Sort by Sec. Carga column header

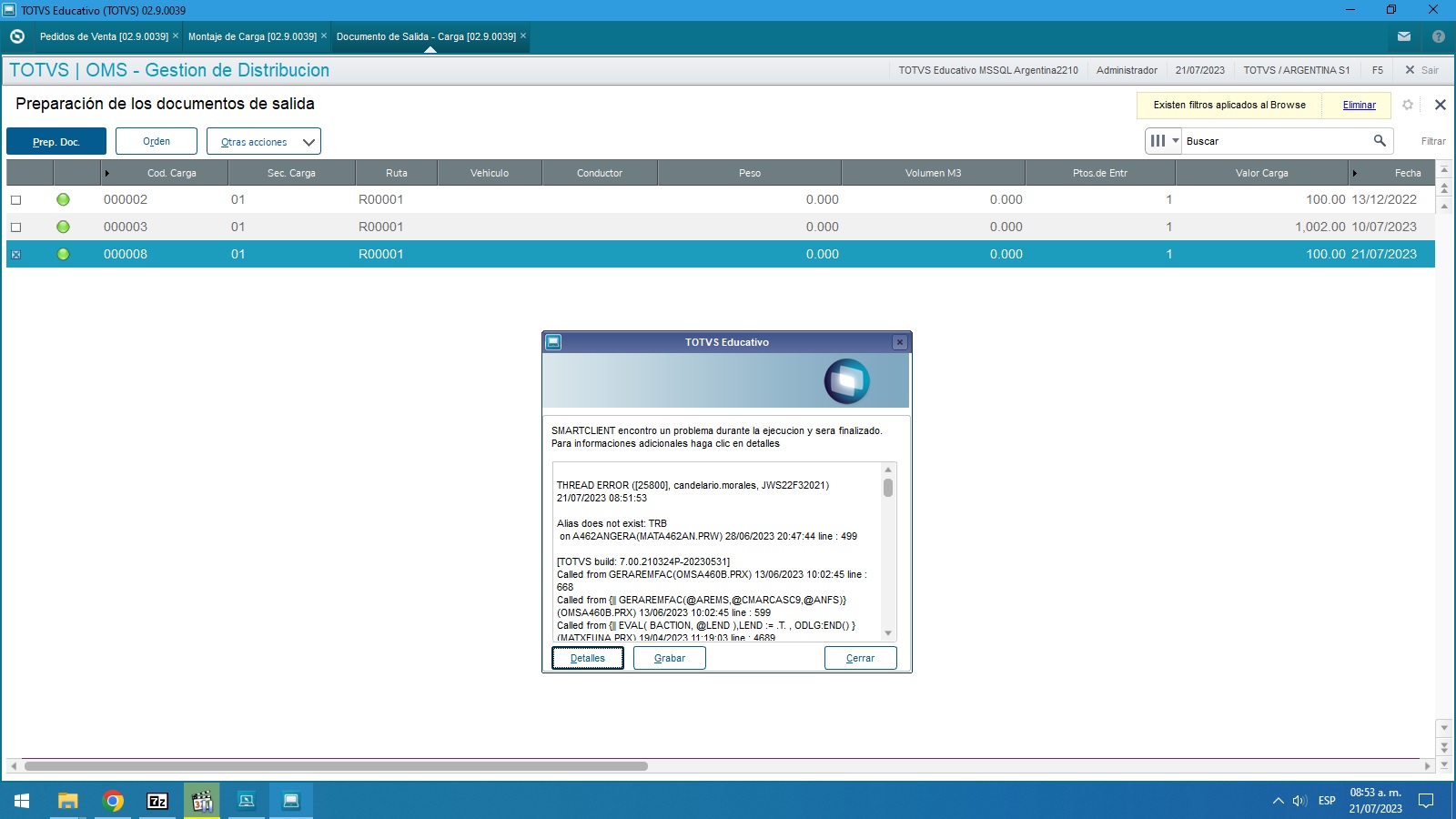291,173
